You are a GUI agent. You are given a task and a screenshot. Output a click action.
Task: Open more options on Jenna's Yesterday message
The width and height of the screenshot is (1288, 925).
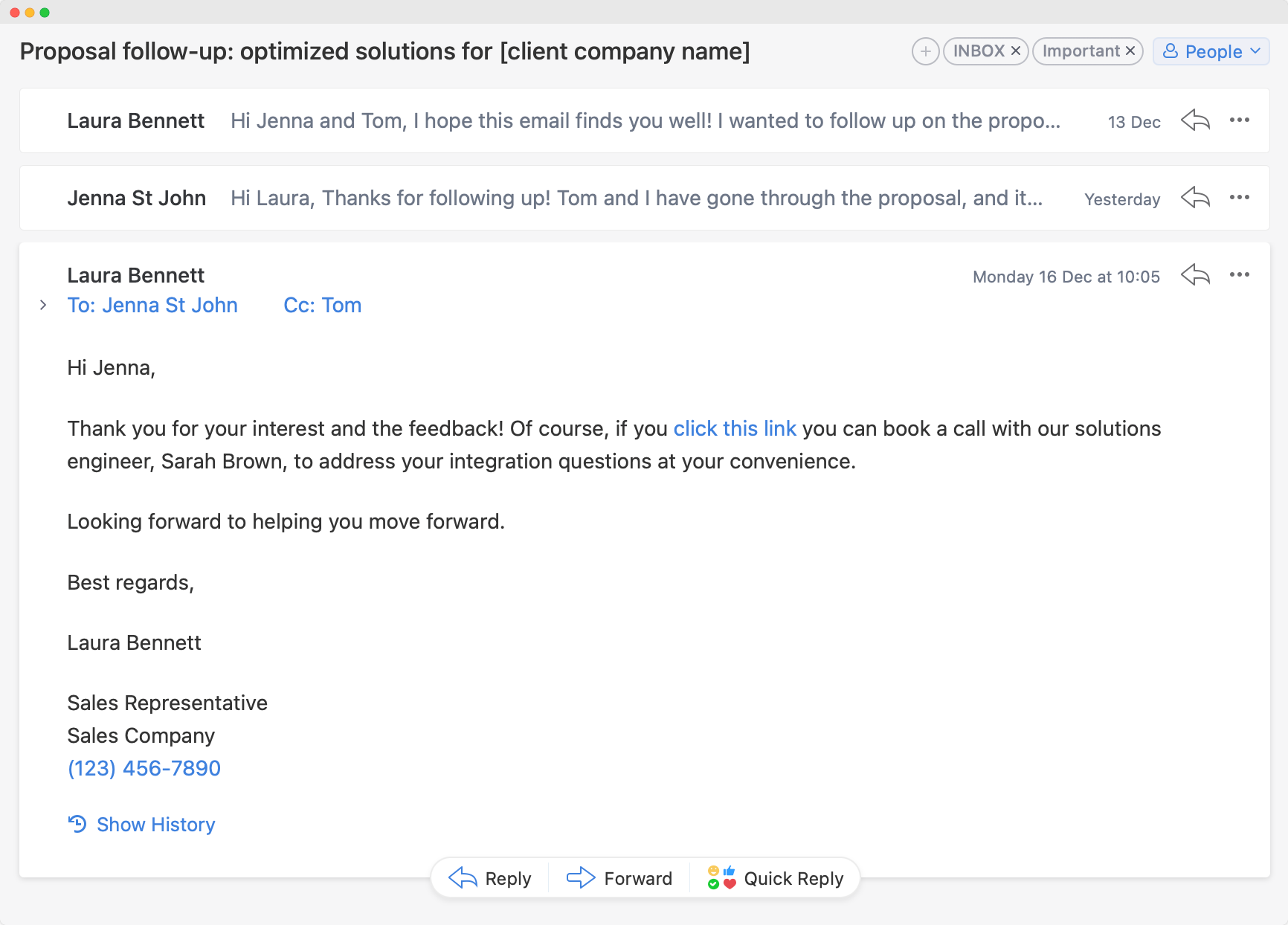1239,198
